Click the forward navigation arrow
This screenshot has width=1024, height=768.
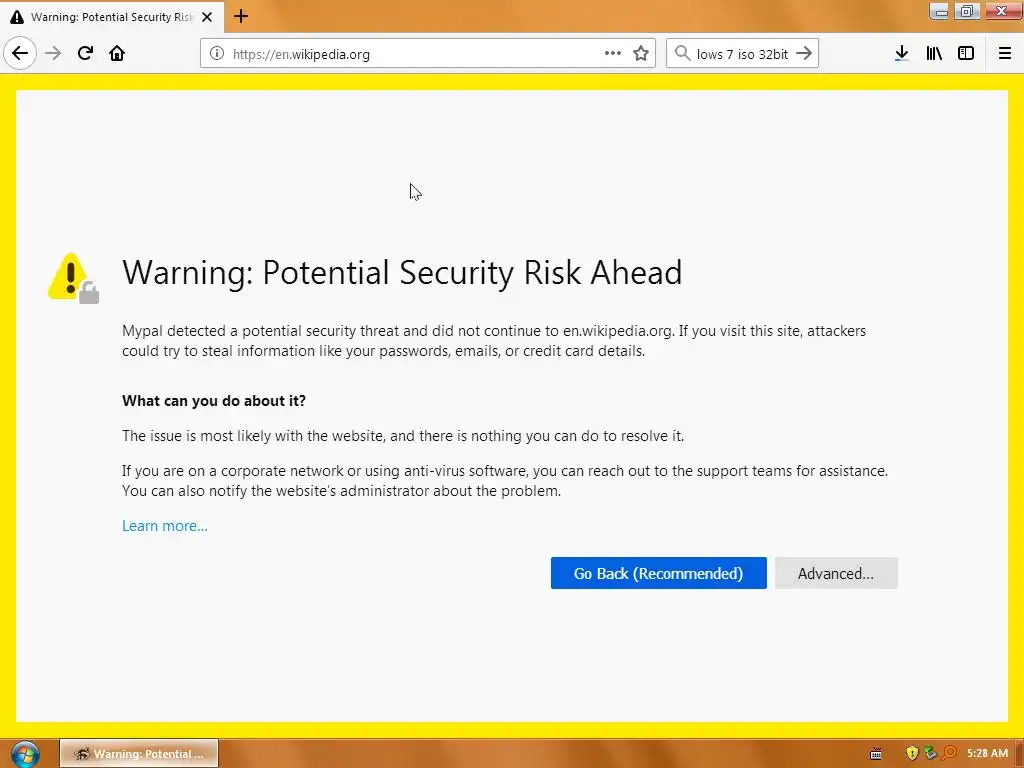pyautogui.click(x=53, y=54)
